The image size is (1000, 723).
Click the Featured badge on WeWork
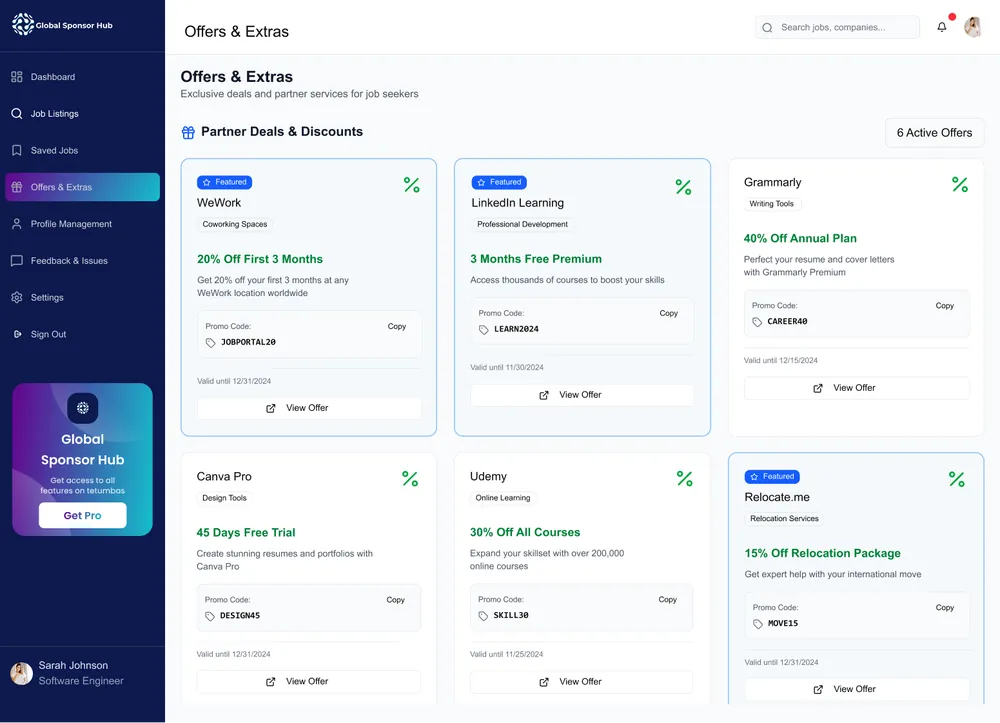tap(224, 182)
